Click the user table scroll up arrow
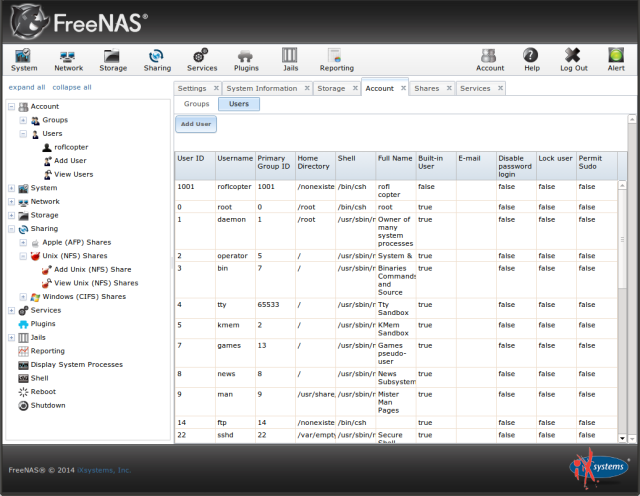The width and height of the screenshot is (640, 496). pyautogui.click(x=622, y=185)
